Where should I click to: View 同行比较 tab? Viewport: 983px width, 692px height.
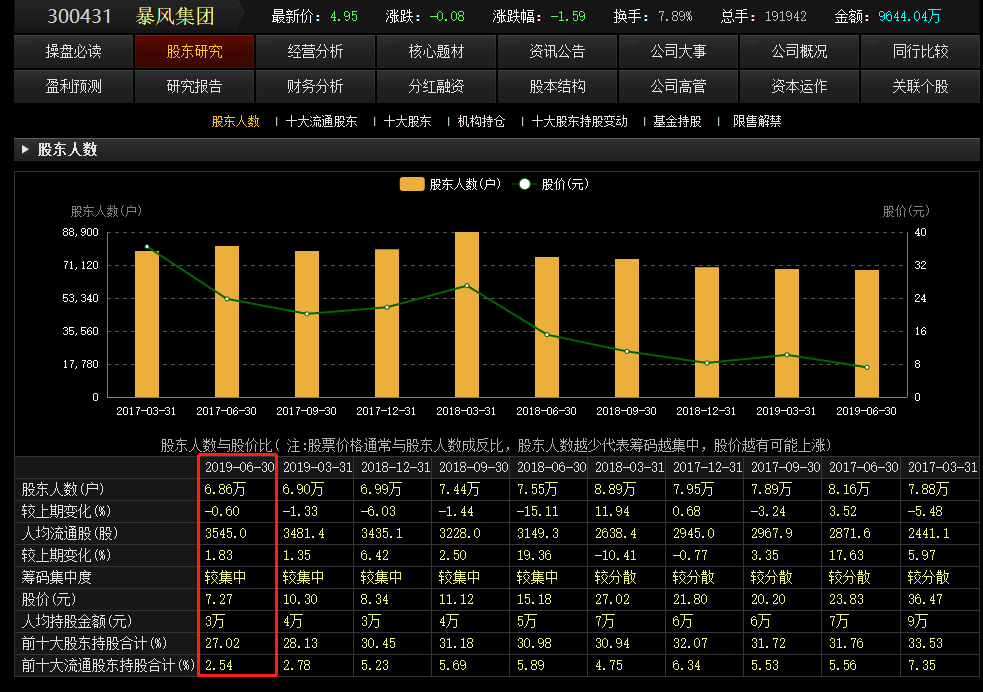click(x=920, y=51)
